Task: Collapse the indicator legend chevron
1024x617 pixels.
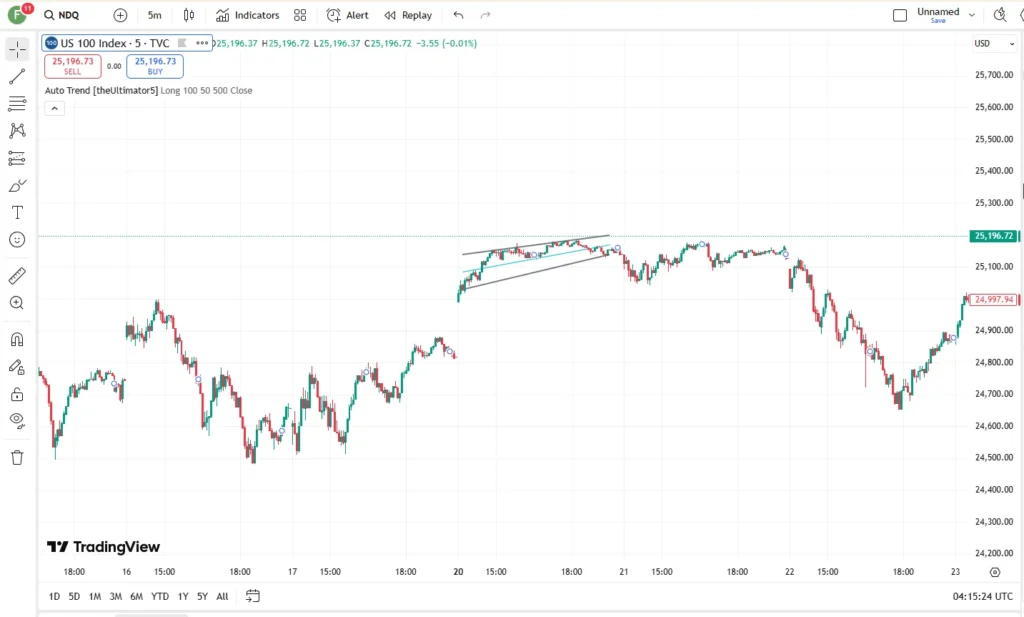Action: pyautogui.click(x=54, y=108)
